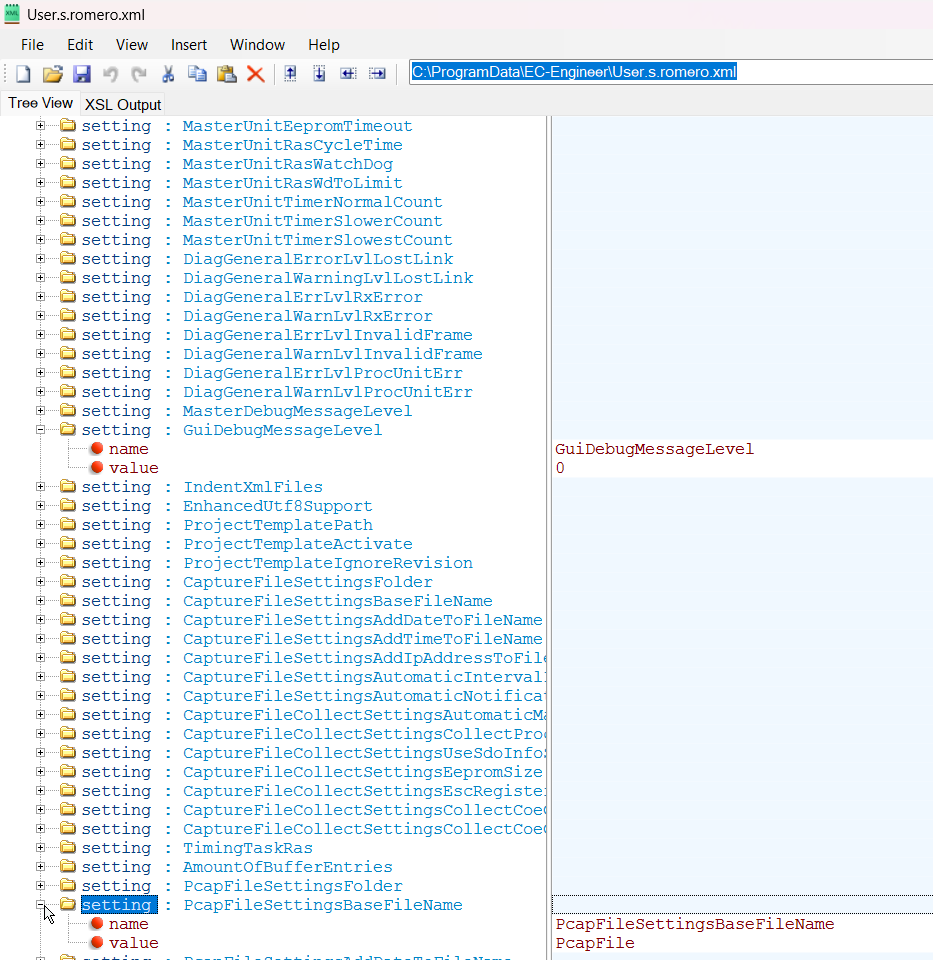Collapse the GuiDebugMessageLevel setting node
The width and height of the screenshot is (933, 960).
(41, 430)
